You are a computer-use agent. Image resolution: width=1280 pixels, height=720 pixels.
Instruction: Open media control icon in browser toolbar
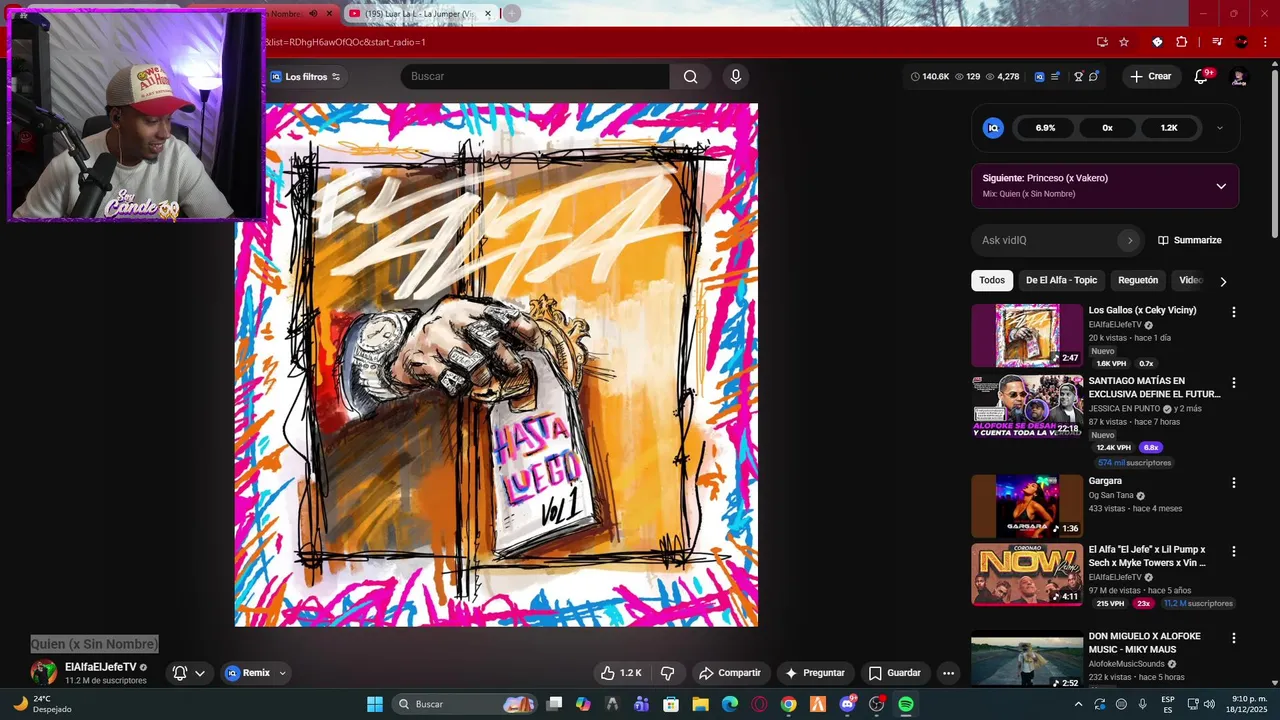[1217, 42]
